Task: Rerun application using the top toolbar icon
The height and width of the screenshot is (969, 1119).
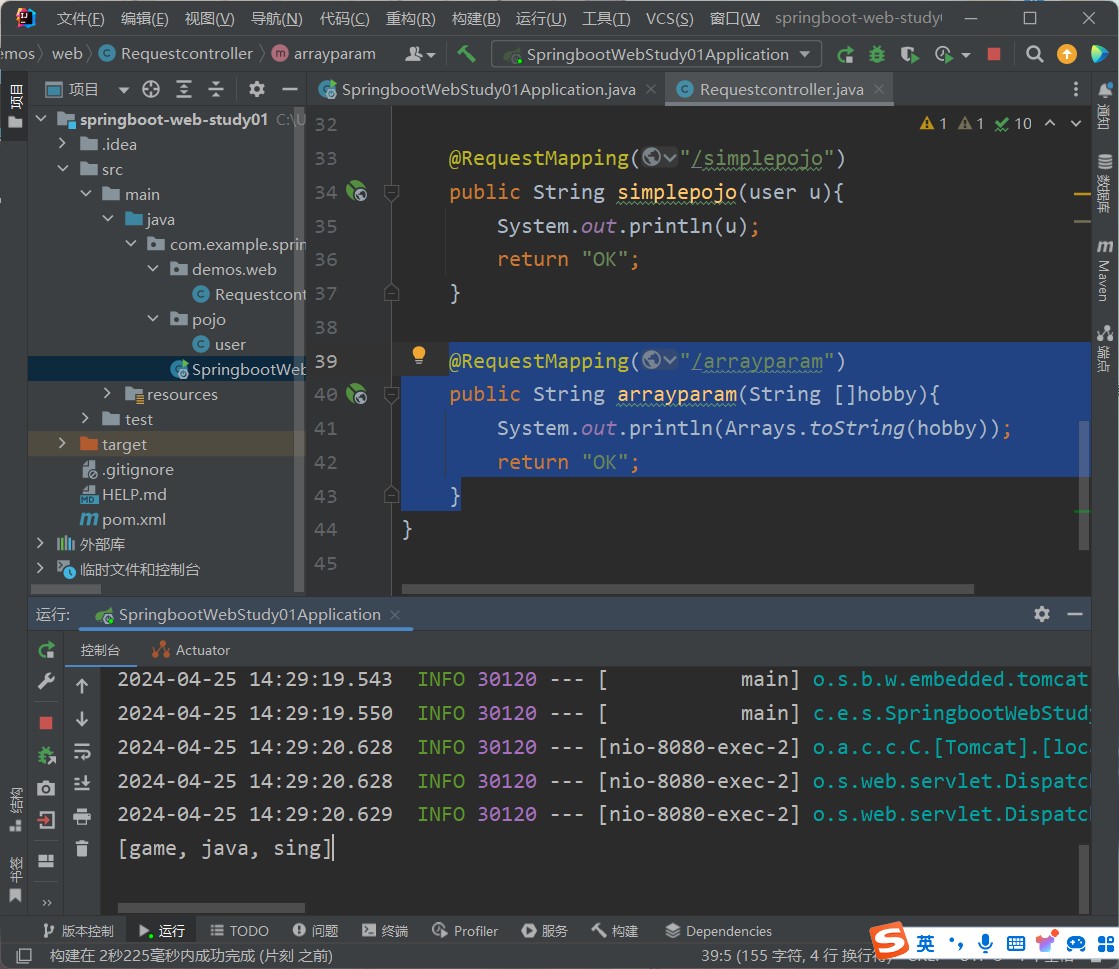Action: tap(846, 55)
